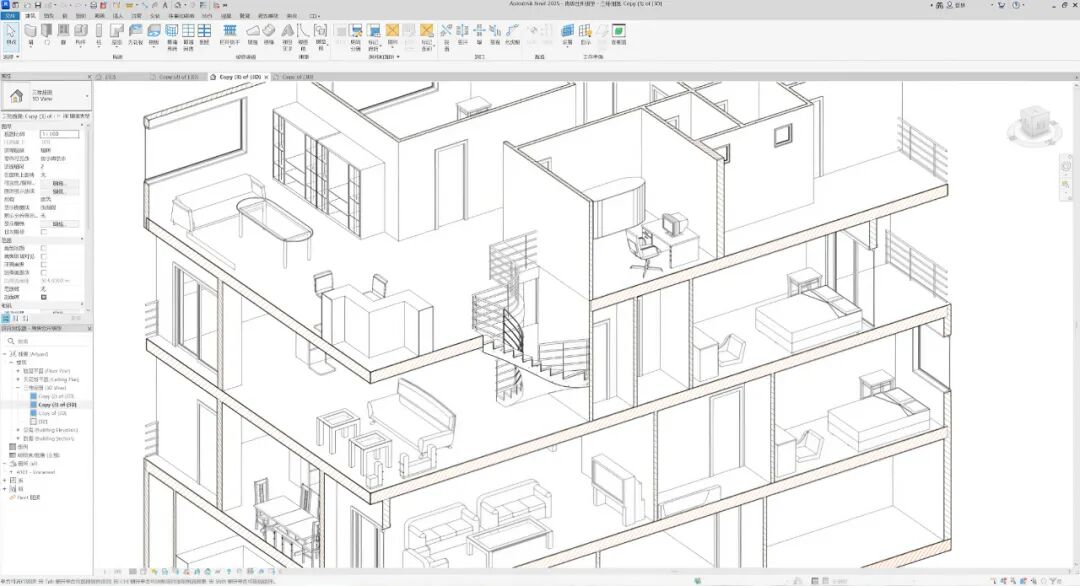
Task: Select the Dormer opening tool
Action: point(512,34)
